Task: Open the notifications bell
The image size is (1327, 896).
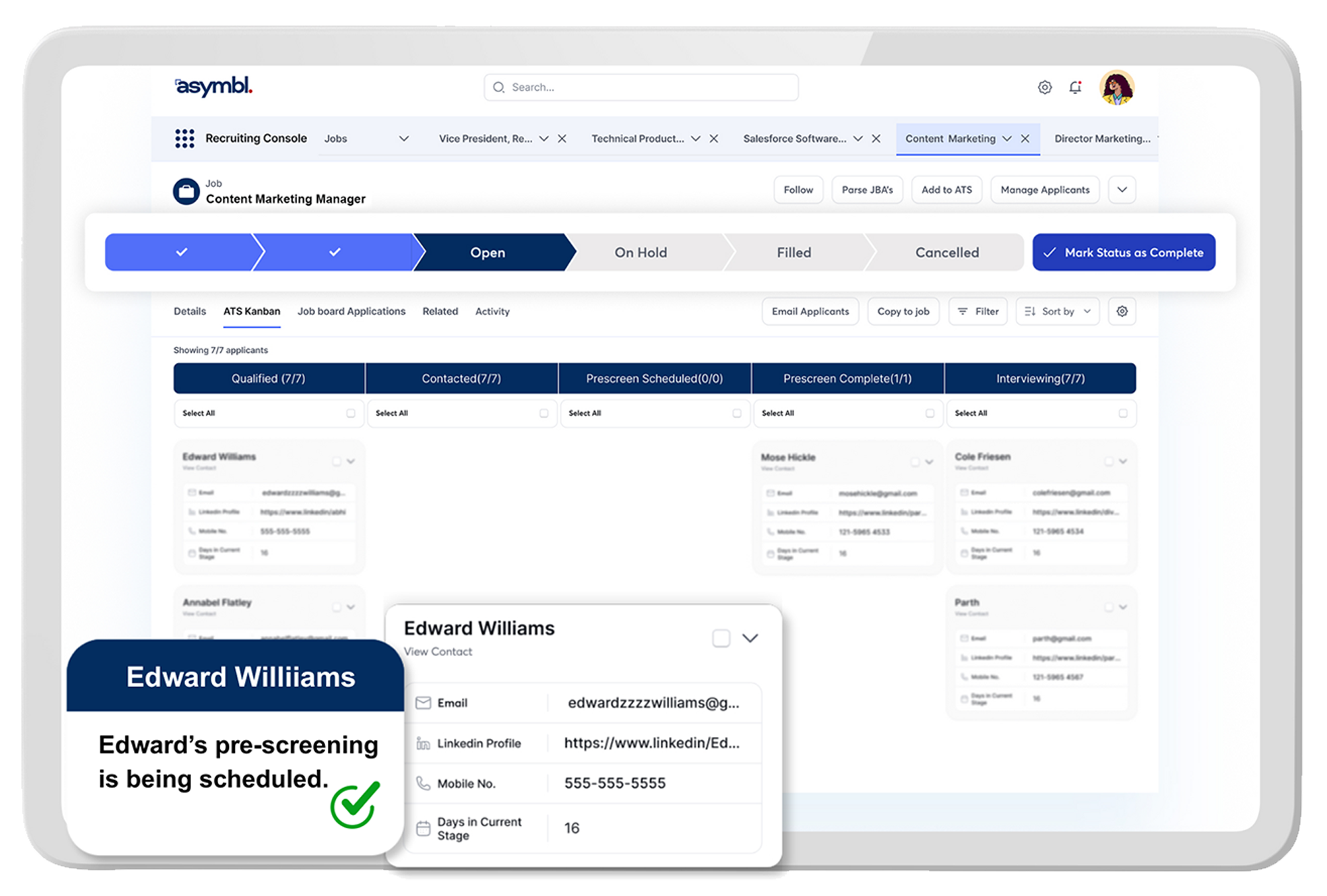Action: (1075, 88)
